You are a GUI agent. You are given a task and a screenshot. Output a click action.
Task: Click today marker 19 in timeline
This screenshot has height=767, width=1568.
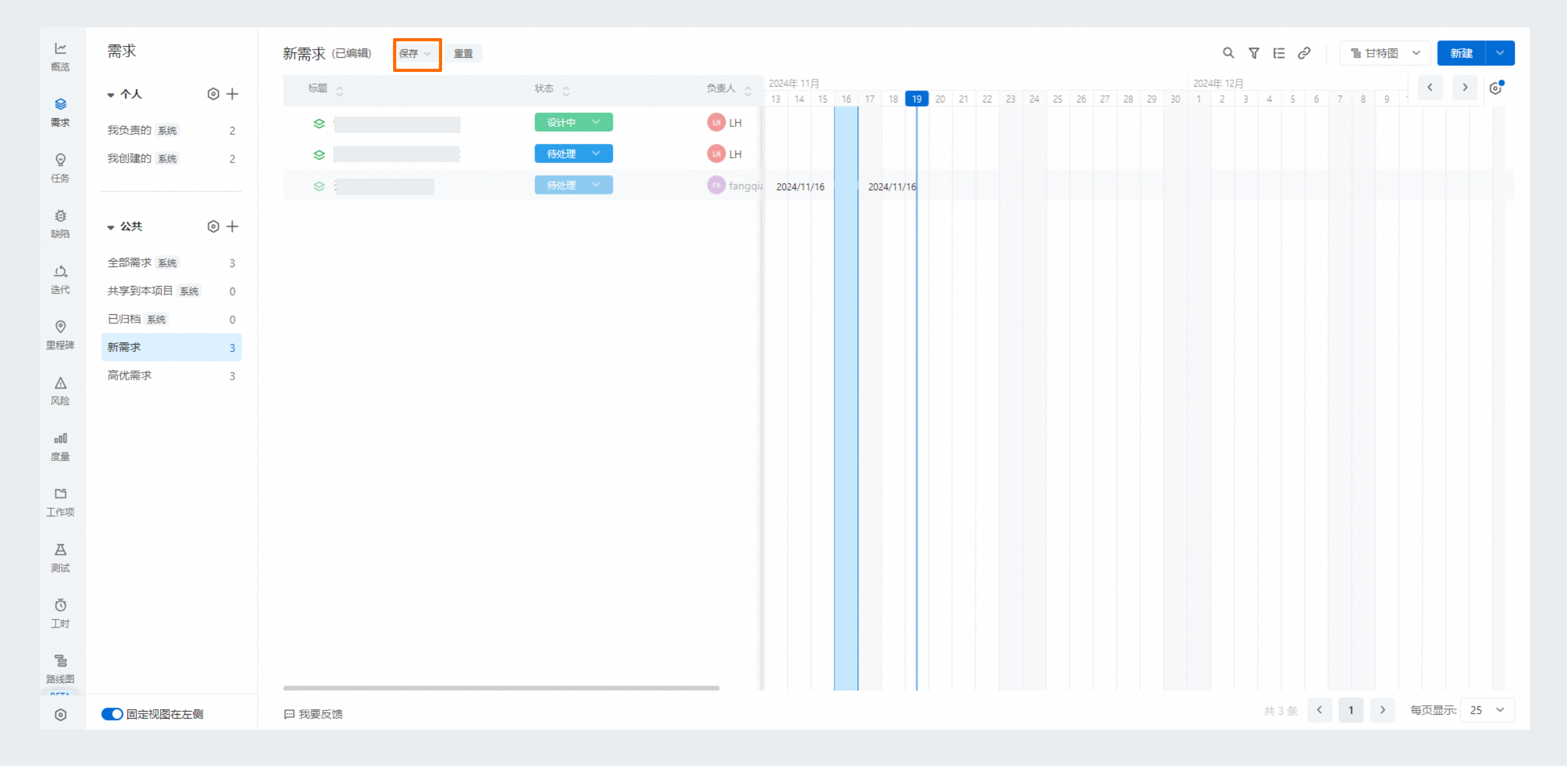coord(917,99)
